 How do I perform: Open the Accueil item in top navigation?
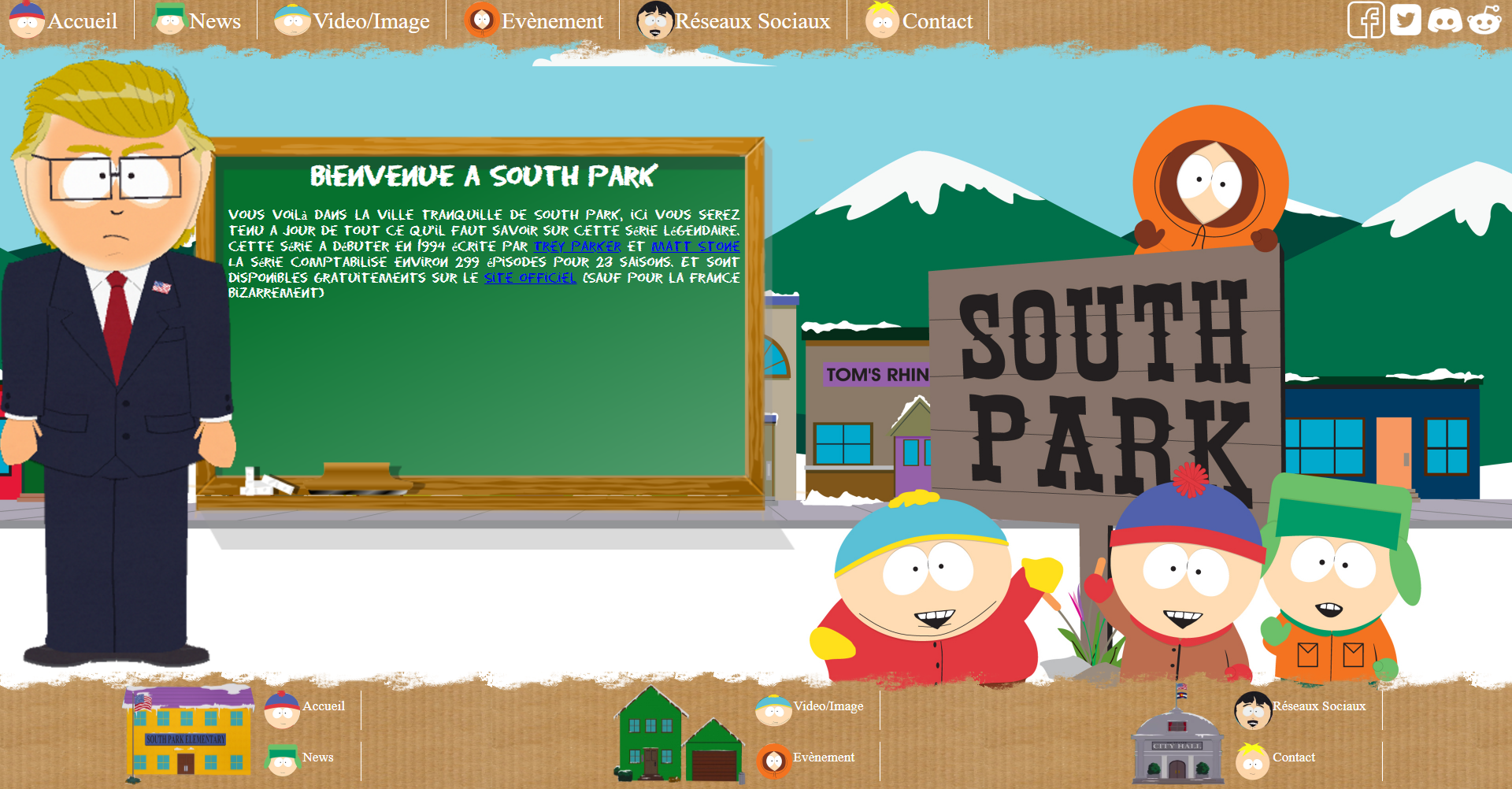(x=83, y=21)
